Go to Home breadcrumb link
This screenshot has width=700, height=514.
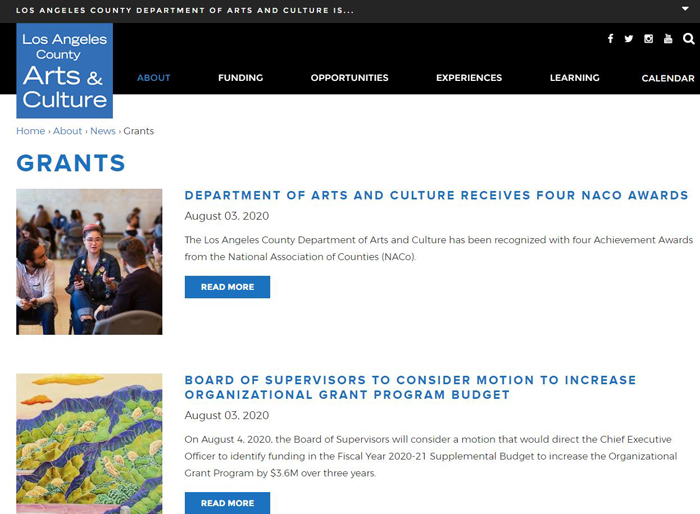pos(30,131)
